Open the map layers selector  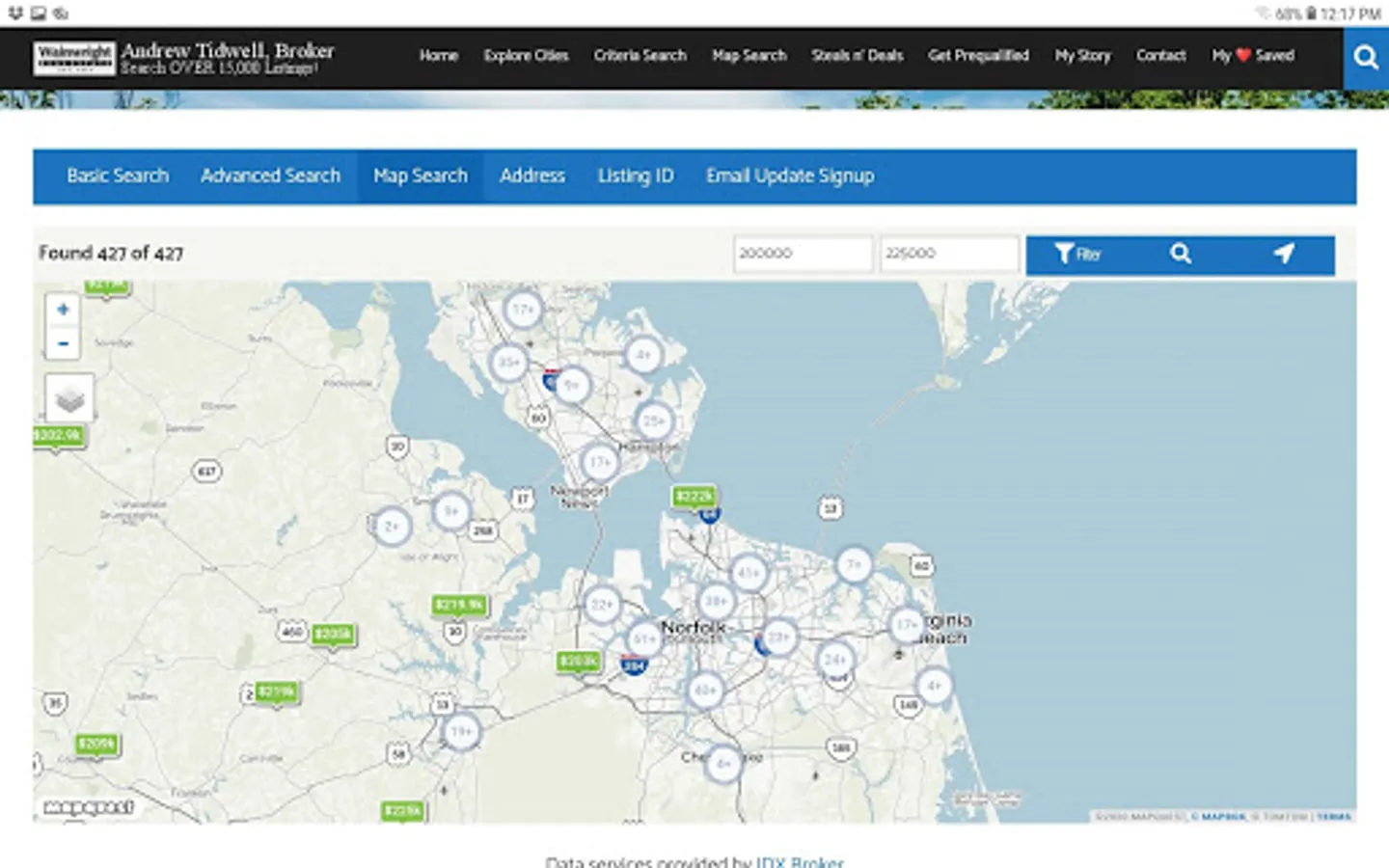coord(69,398)
